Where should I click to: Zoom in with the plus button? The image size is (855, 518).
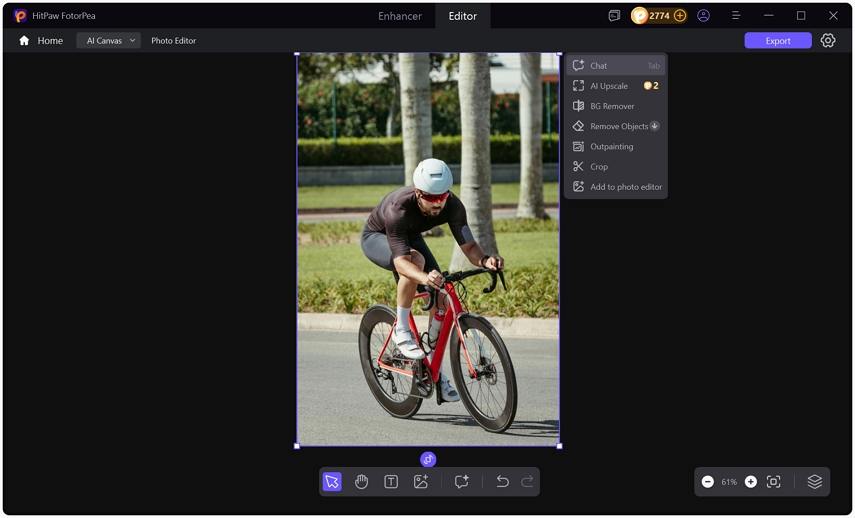(x=751, y=482)
